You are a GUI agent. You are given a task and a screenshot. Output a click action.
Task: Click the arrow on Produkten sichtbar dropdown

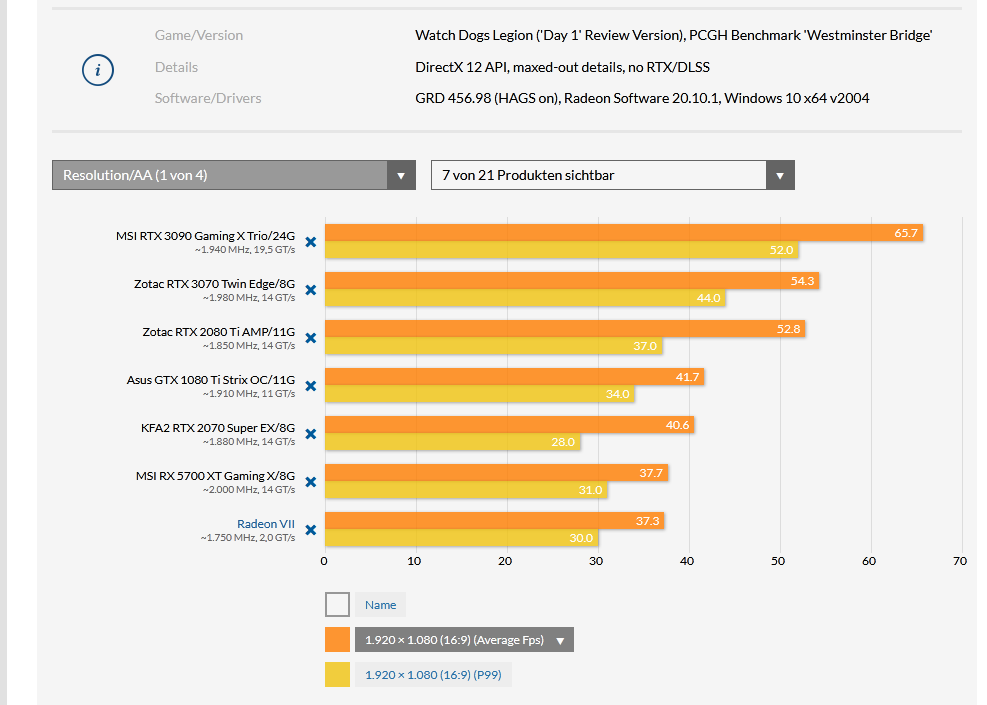tap(780, 176)
